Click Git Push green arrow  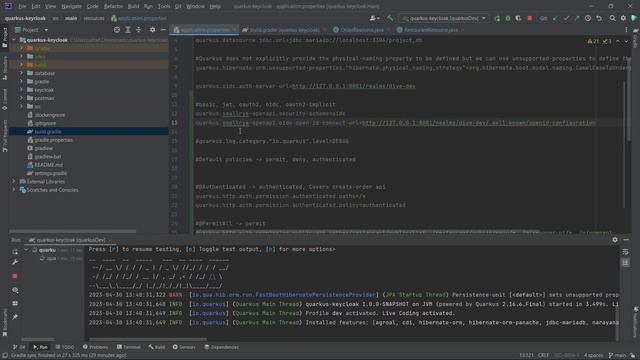click(x=577, y=18)
